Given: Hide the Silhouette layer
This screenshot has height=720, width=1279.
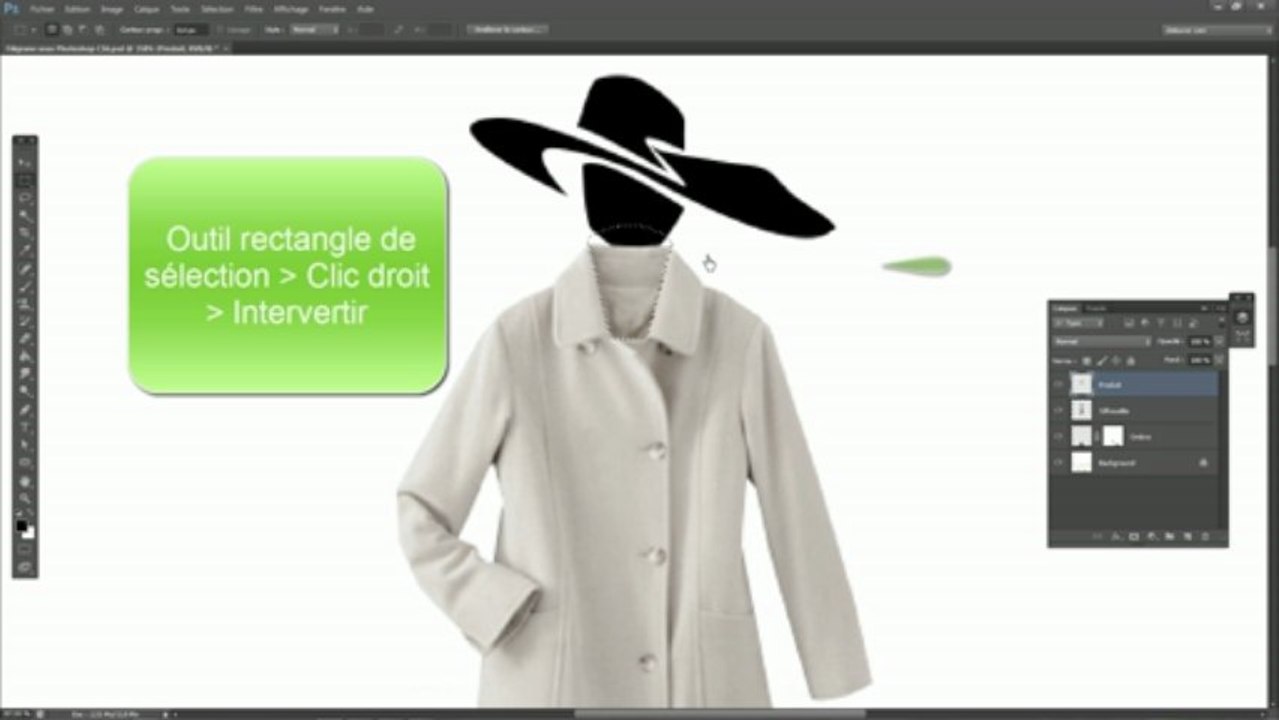Looking at the screenshot, I should coord(1058,410).
